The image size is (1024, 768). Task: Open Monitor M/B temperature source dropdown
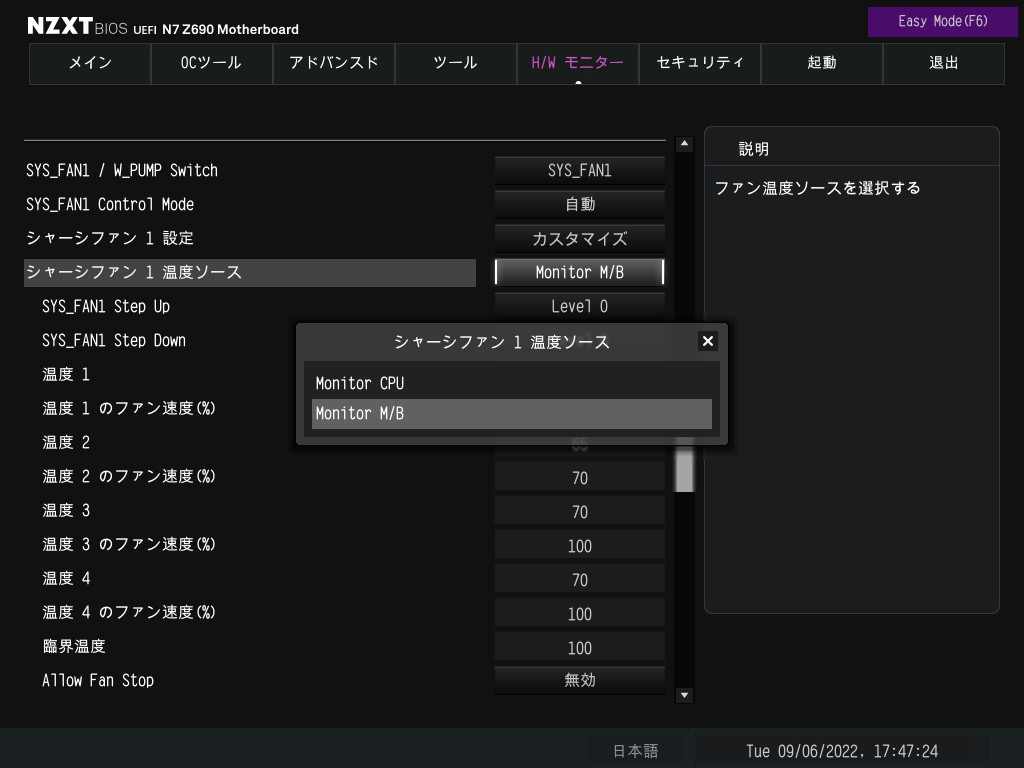[x=579, y=272]
